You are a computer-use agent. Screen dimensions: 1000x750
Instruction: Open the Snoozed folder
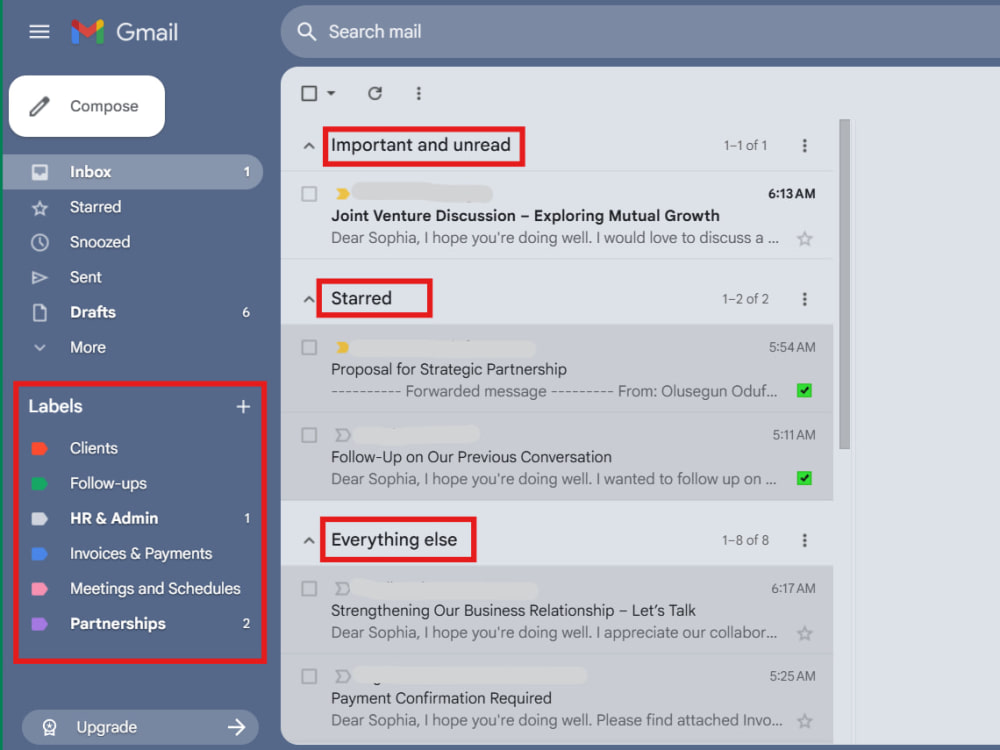point(133,242)
